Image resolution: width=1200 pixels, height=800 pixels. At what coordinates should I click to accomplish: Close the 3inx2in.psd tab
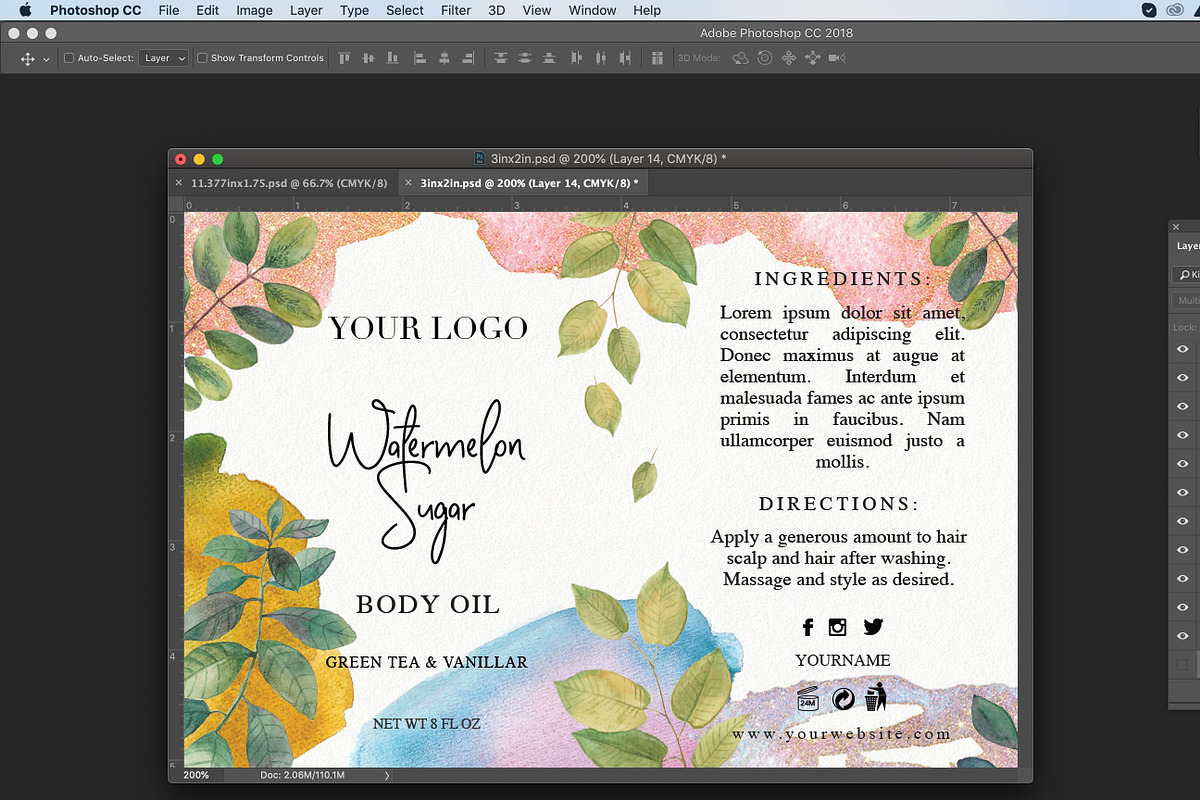[x=408, y=183]
